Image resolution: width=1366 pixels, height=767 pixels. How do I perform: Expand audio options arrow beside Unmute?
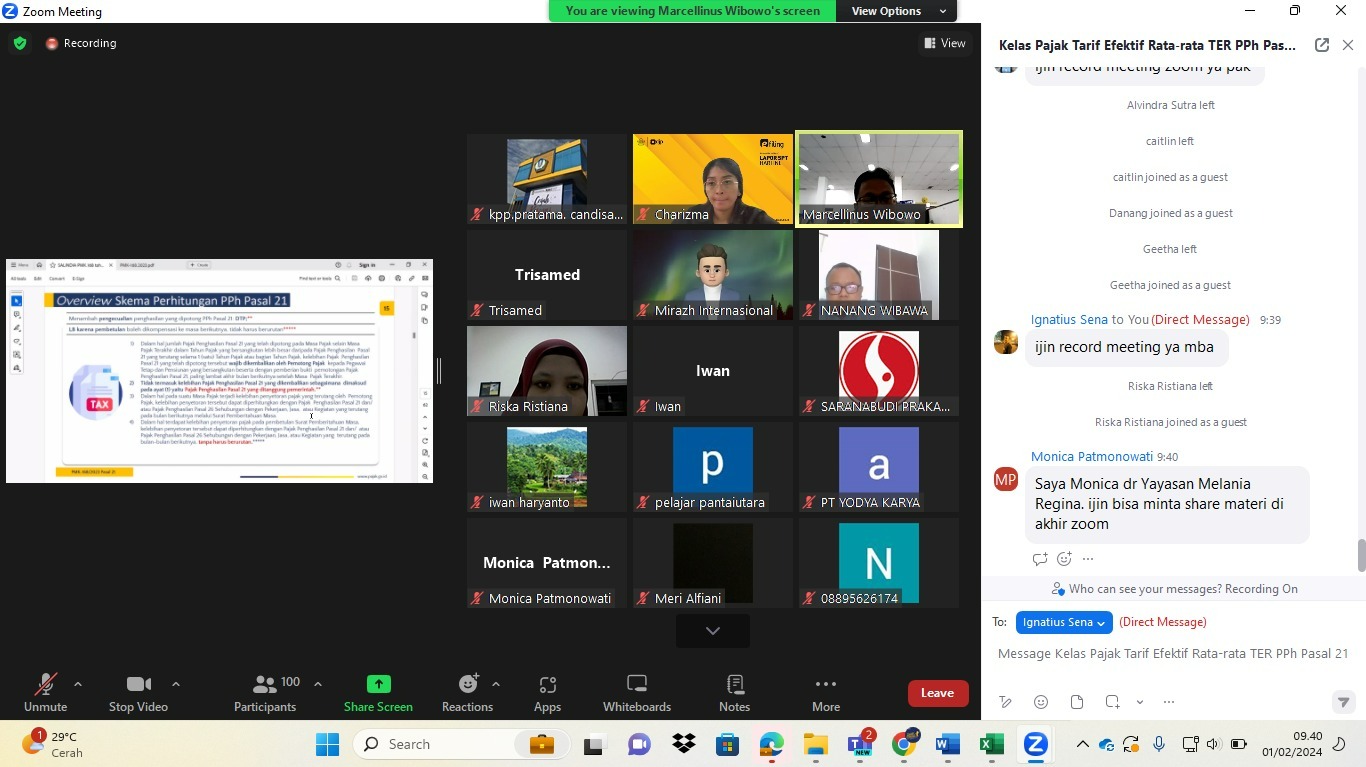coord(78,684)
